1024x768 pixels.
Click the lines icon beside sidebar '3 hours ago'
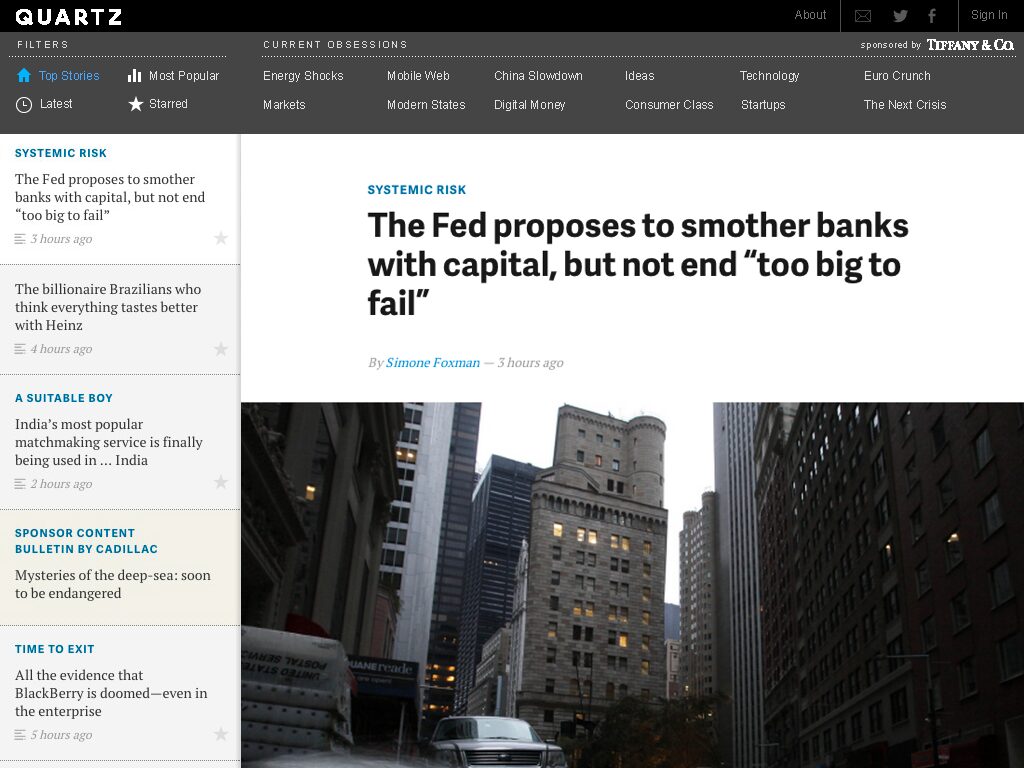[x=20, y=239]
